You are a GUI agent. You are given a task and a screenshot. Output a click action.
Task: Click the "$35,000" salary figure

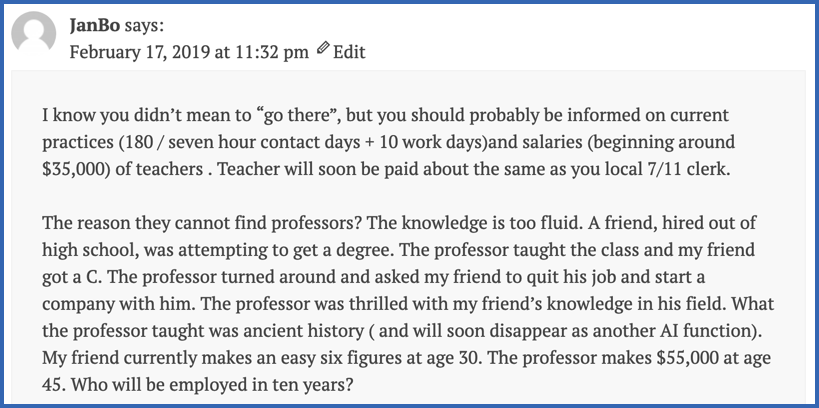[x=75, y=170]
